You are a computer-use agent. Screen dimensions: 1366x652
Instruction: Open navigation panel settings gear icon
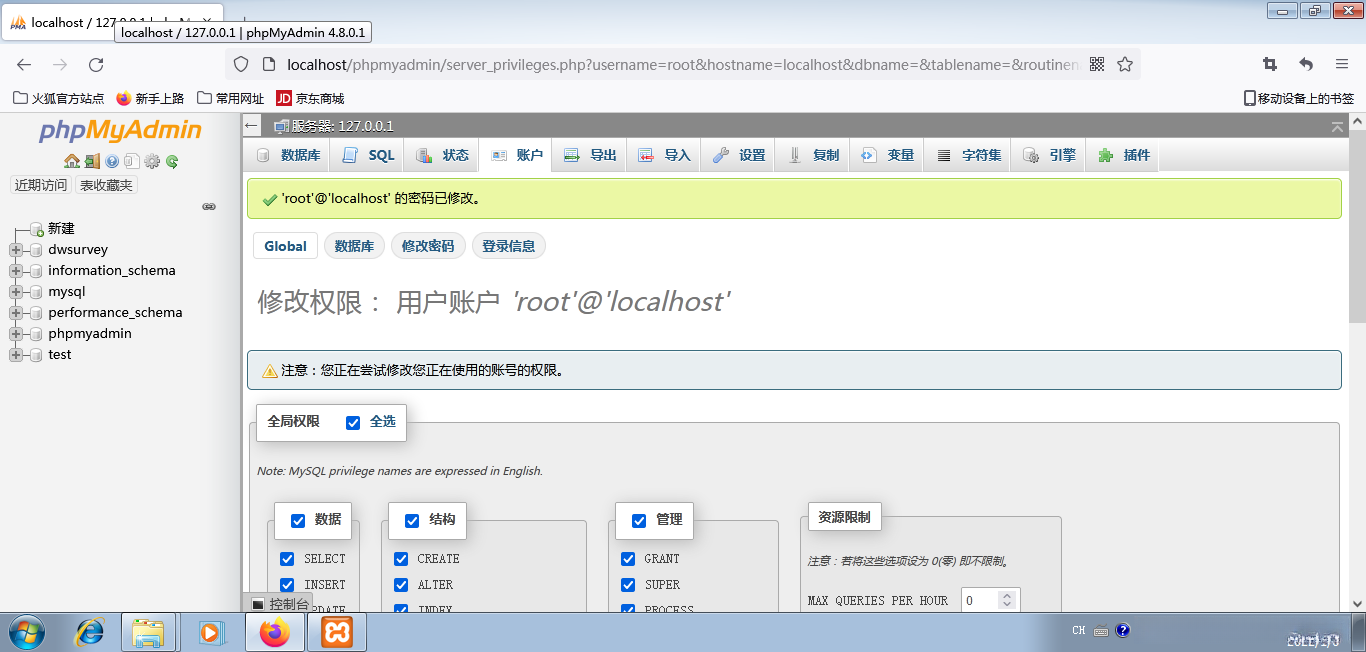152,161
